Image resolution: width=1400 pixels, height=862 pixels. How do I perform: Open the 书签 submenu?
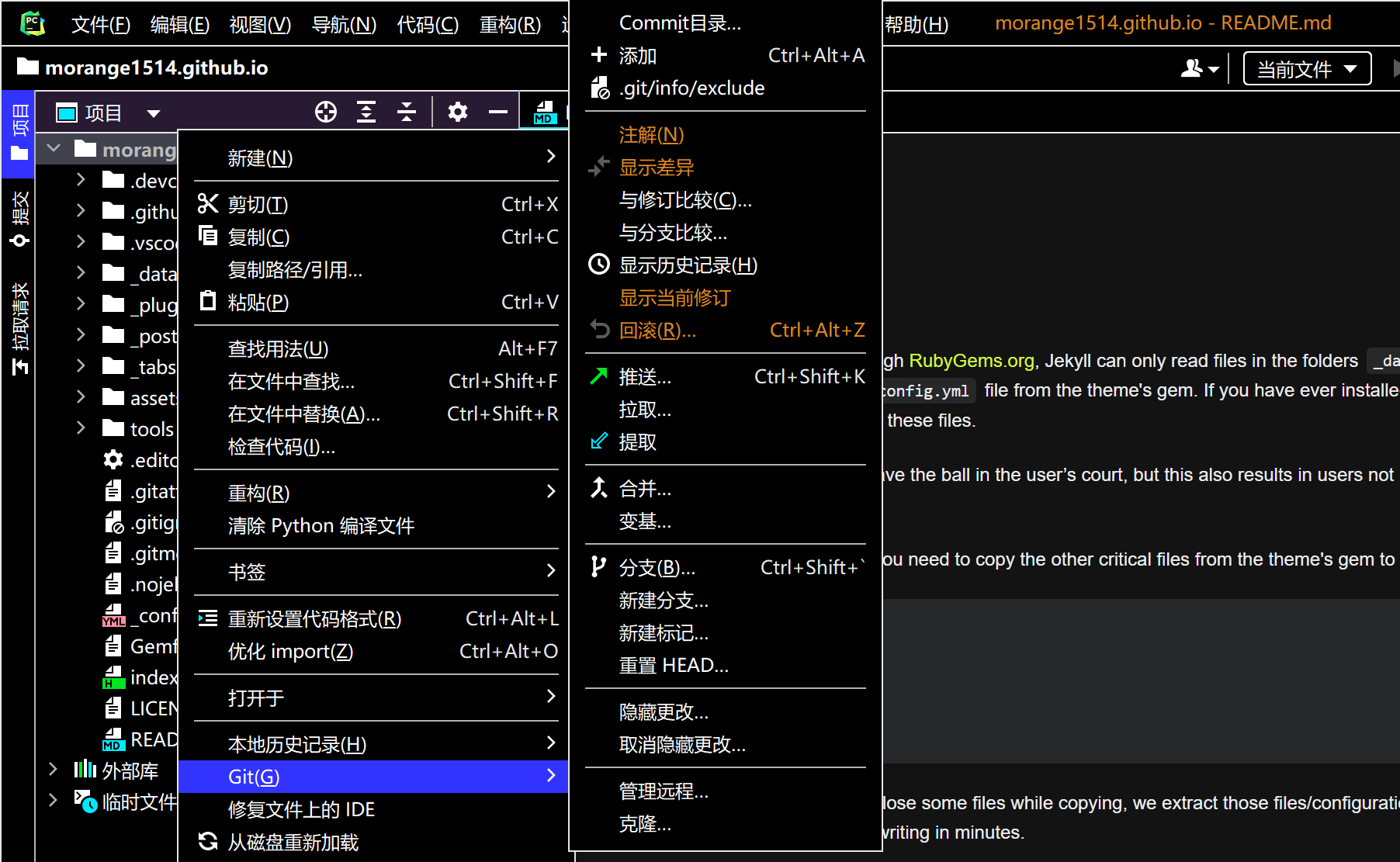coord(375,572)
